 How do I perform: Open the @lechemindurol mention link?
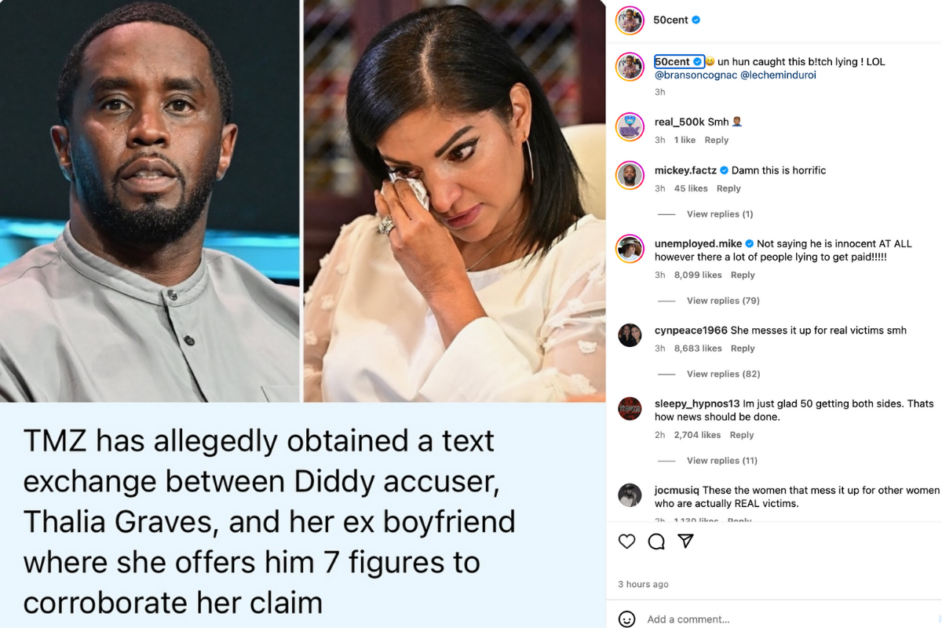(778, 75)
